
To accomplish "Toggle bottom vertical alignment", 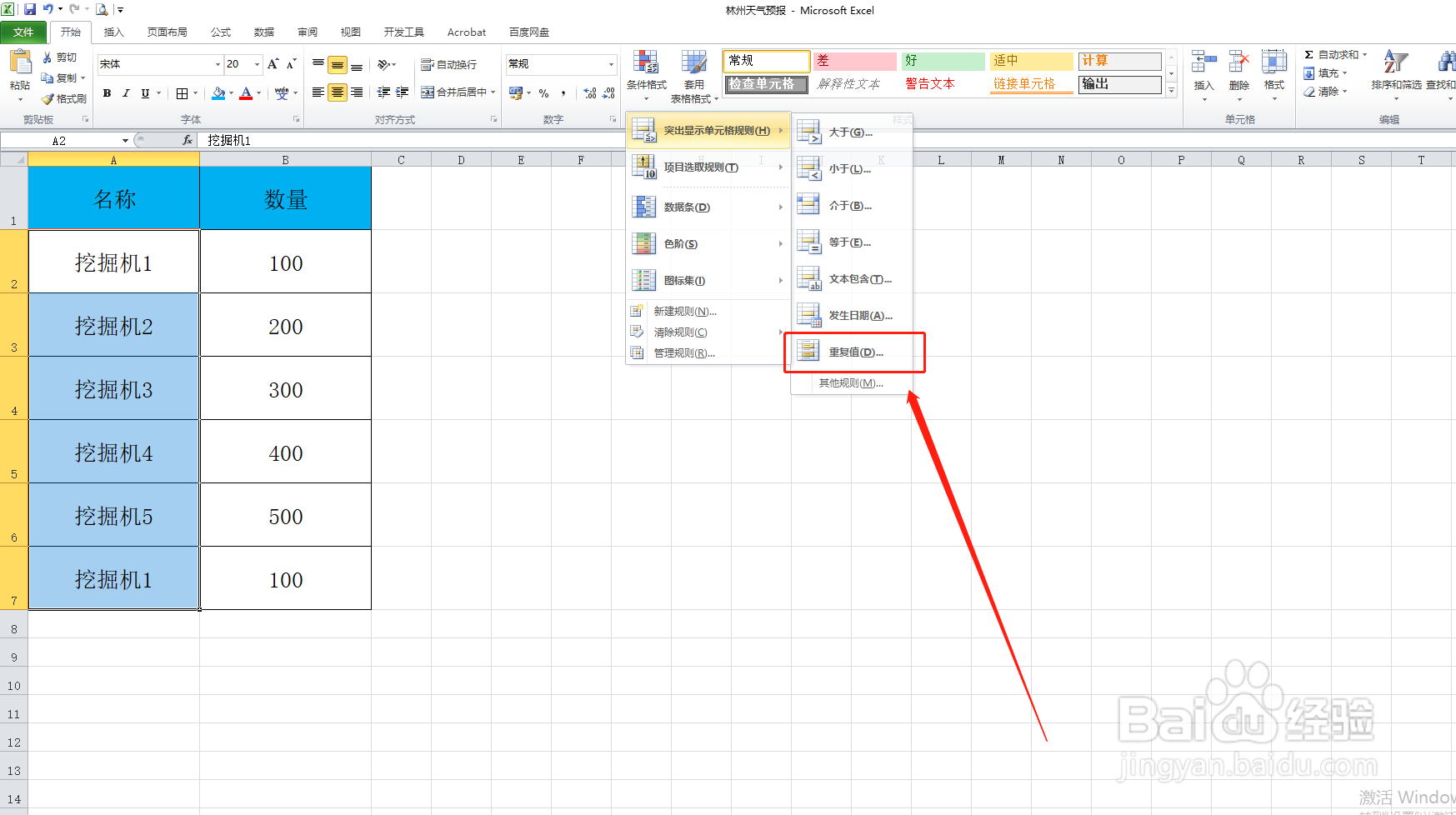I will 357,65.
